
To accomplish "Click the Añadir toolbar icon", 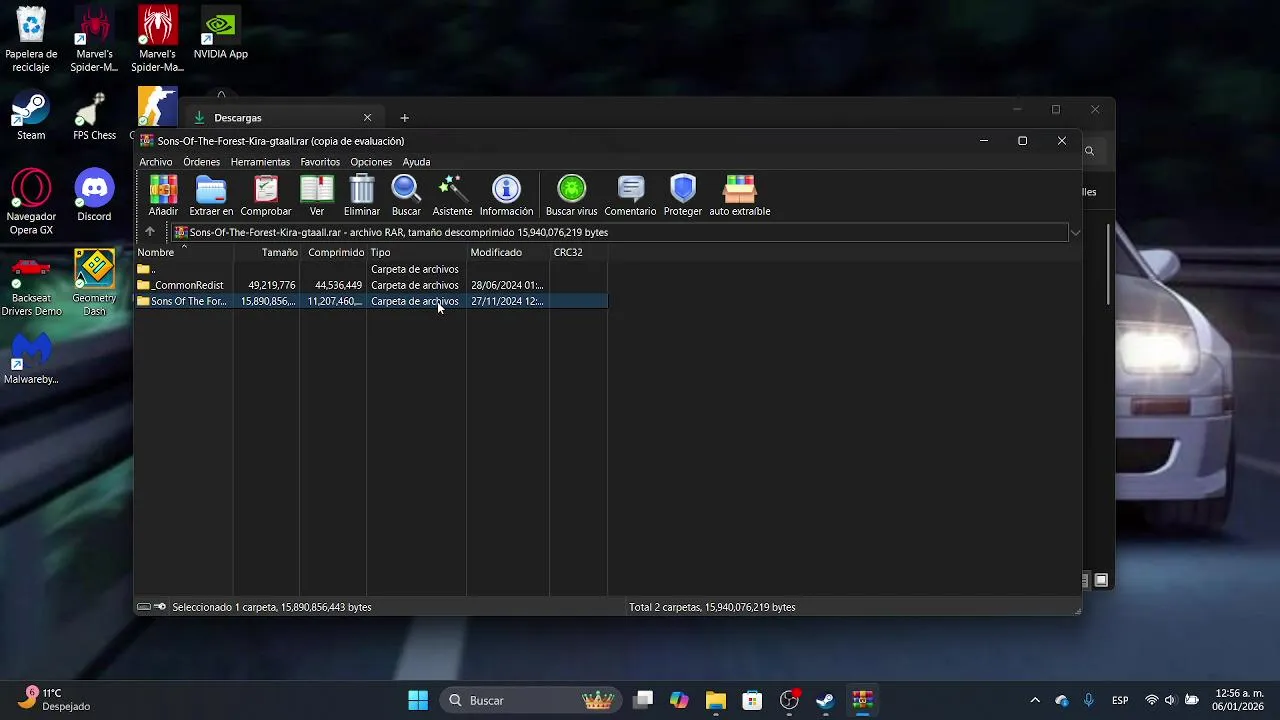I will pyautogui.click(x=163, y=196).
